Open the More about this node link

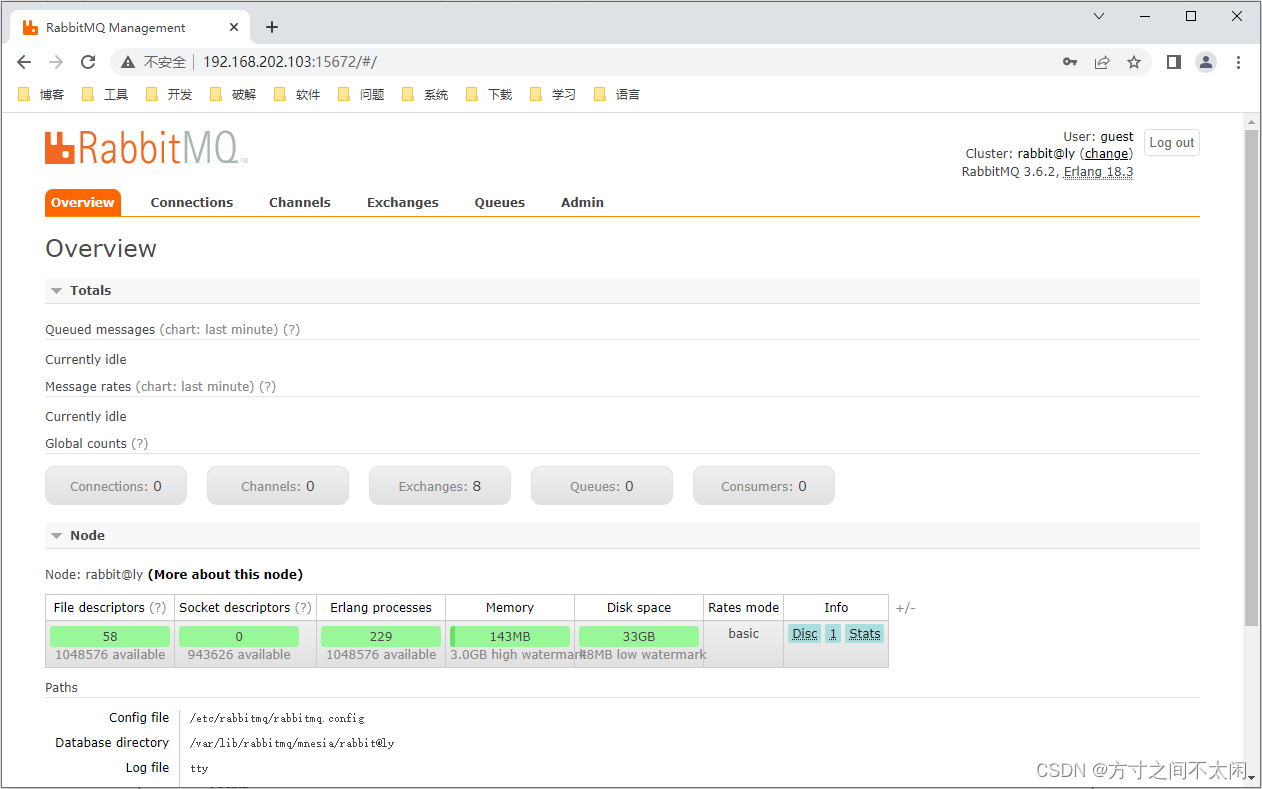coord(225,574)
